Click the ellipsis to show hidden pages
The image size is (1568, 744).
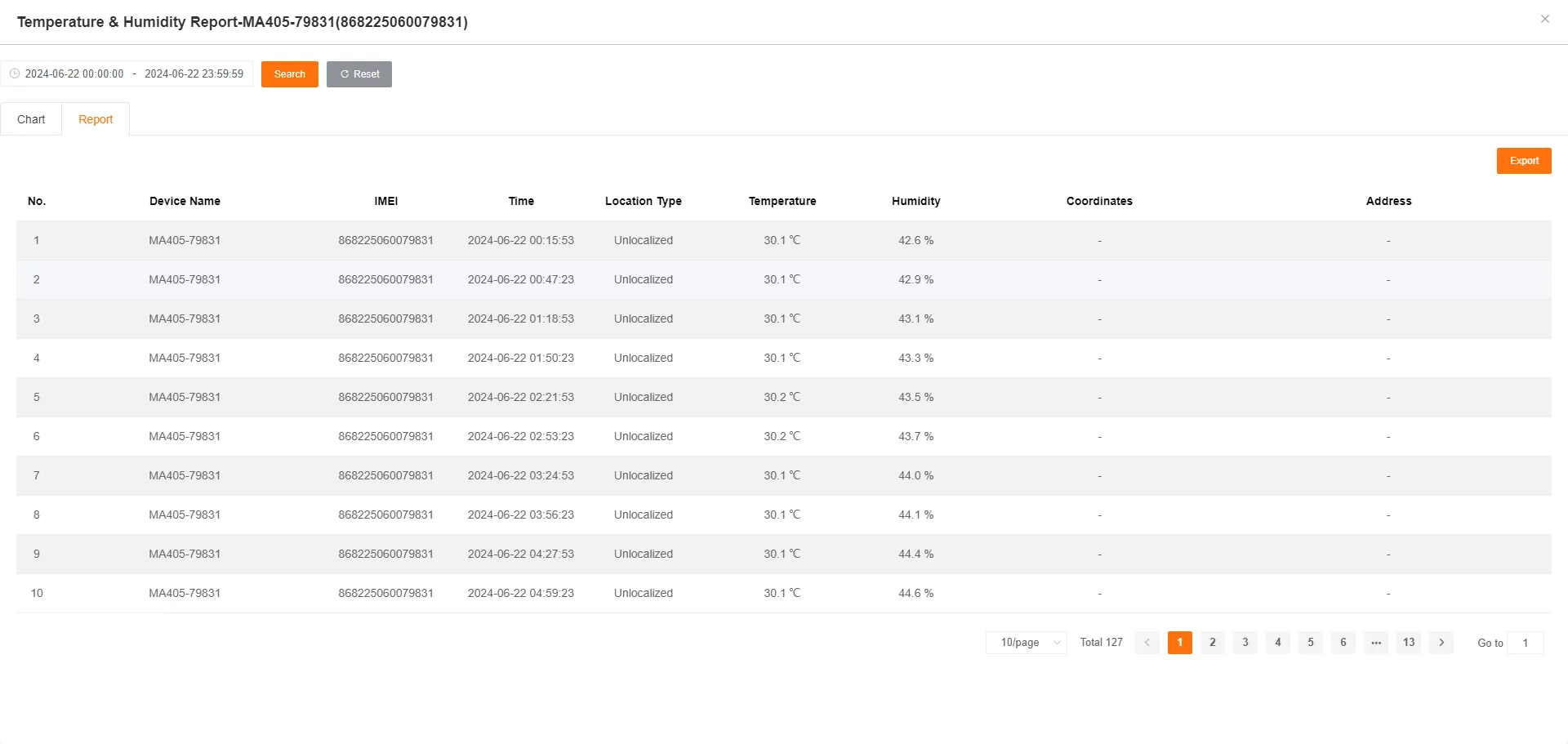click(1375, 643)
